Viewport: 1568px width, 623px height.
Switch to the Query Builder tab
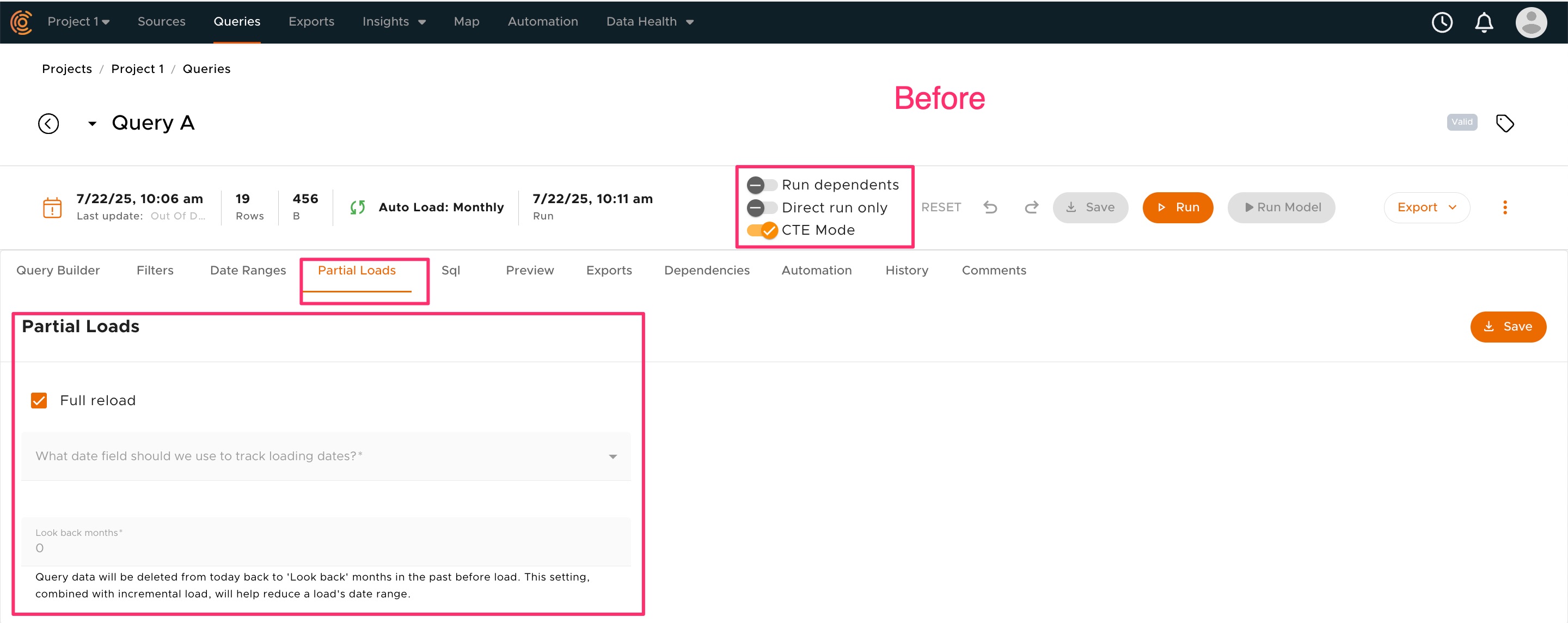(x=58, y=271)
